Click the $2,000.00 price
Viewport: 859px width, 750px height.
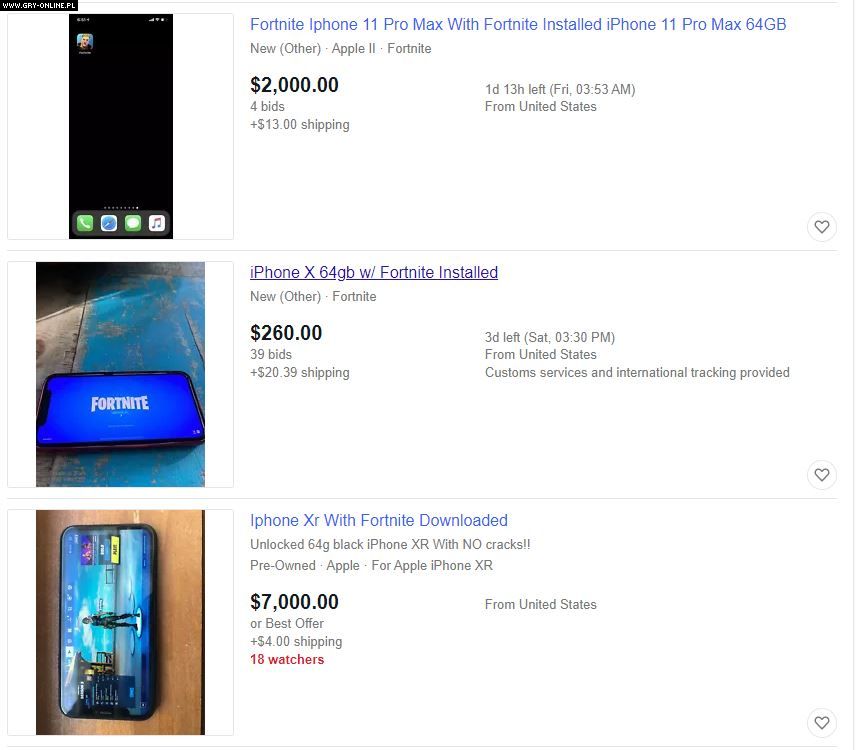(294, 85)
